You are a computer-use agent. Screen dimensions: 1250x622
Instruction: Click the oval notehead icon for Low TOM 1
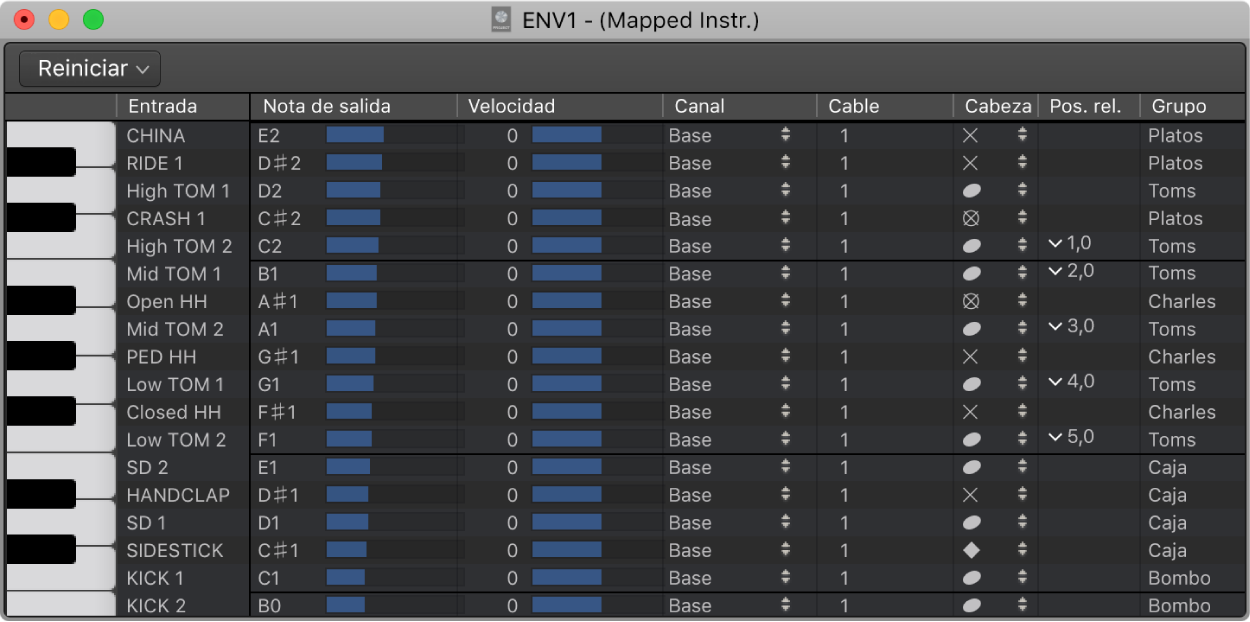[970, 384]
